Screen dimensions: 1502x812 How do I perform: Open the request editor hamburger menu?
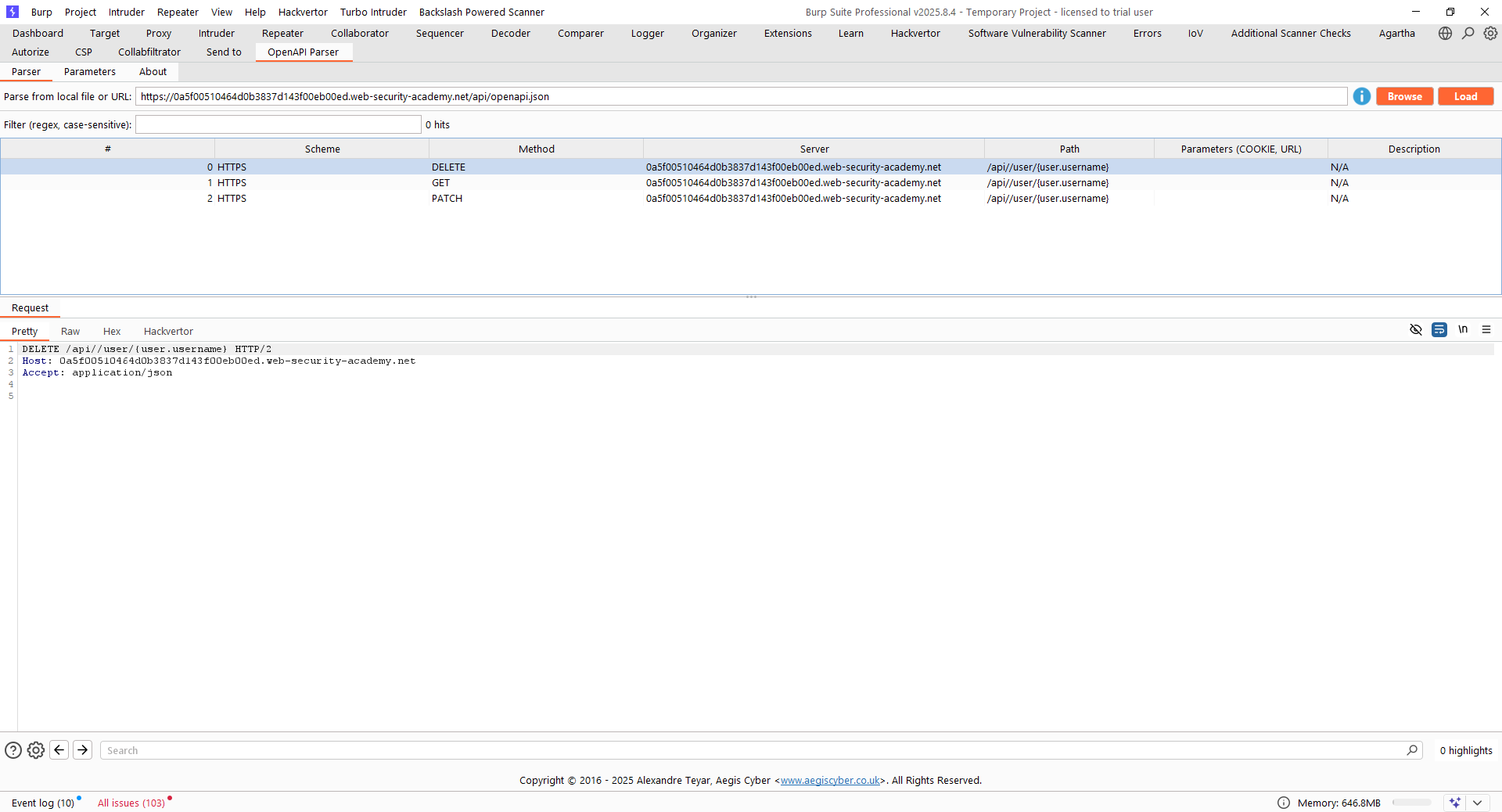1486,330
